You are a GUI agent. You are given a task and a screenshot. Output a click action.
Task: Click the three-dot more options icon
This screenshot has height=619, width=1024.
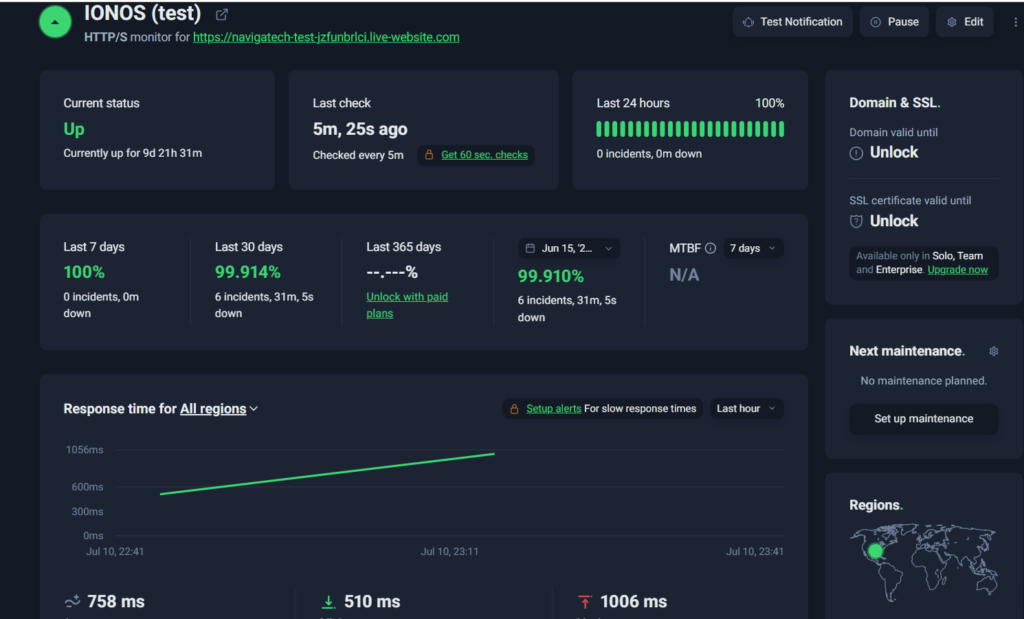click(x=1015, y=22)
